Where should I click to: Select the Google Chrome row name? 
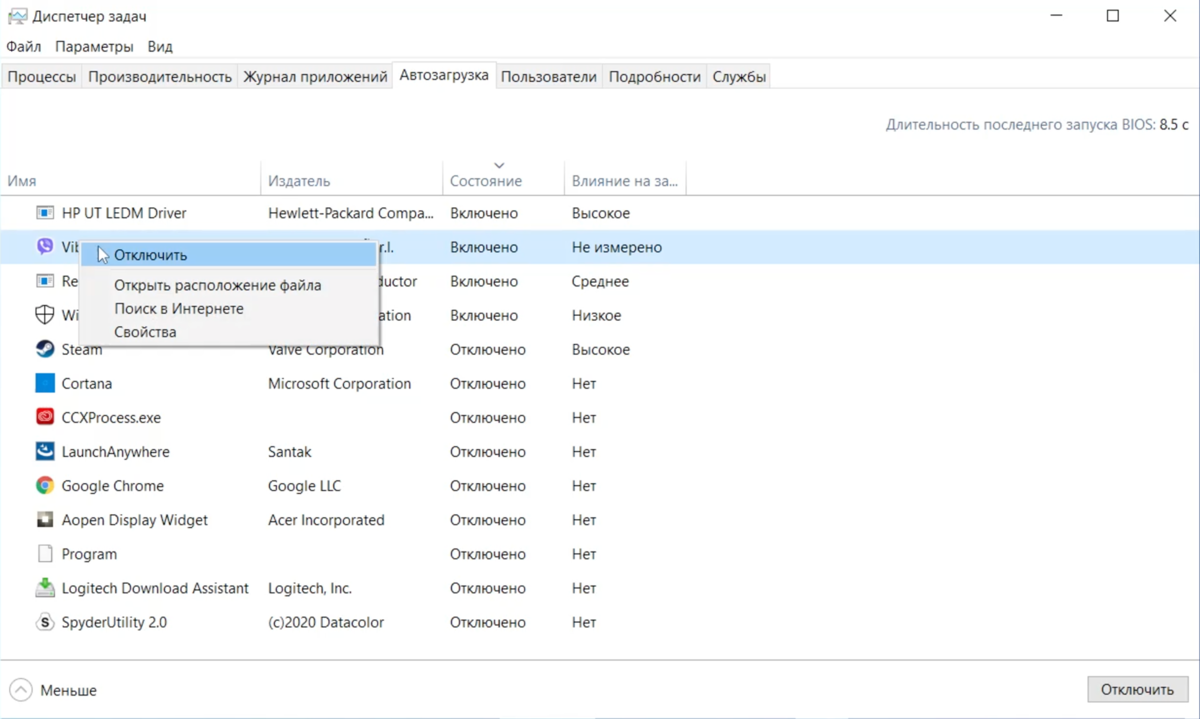113,485
